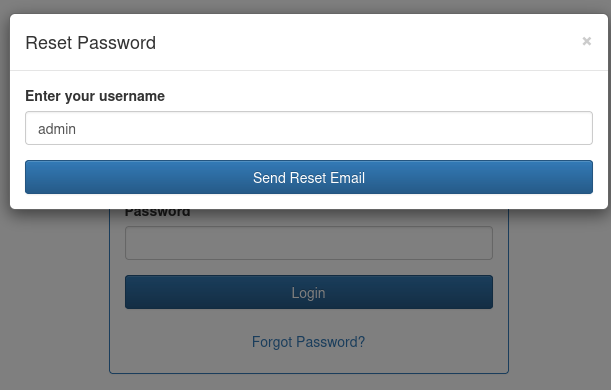
Task: Close the Reset Password dialog
Action: pyautogui.click(x=586, y=41)
